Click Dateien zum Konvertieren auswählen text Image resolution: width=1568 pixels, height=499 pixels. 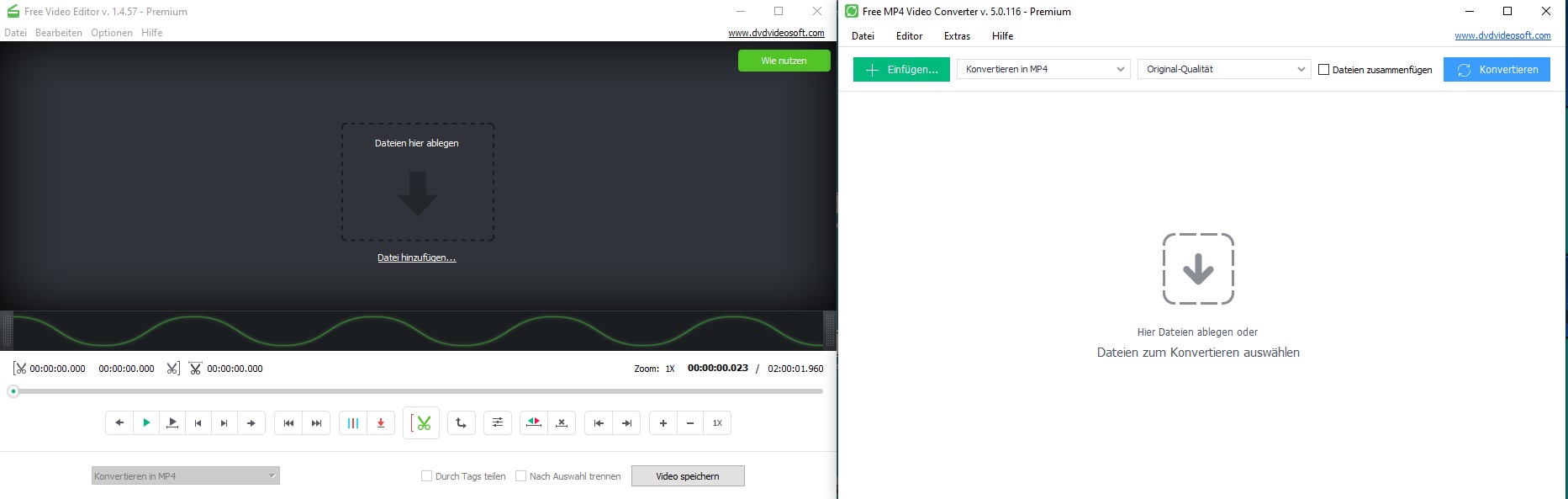[1198, 353]
